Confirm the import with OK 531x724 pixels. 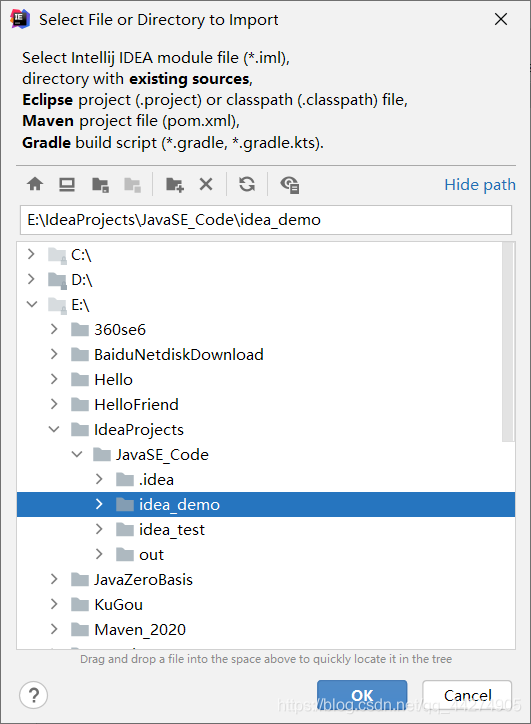coord(362,695)
